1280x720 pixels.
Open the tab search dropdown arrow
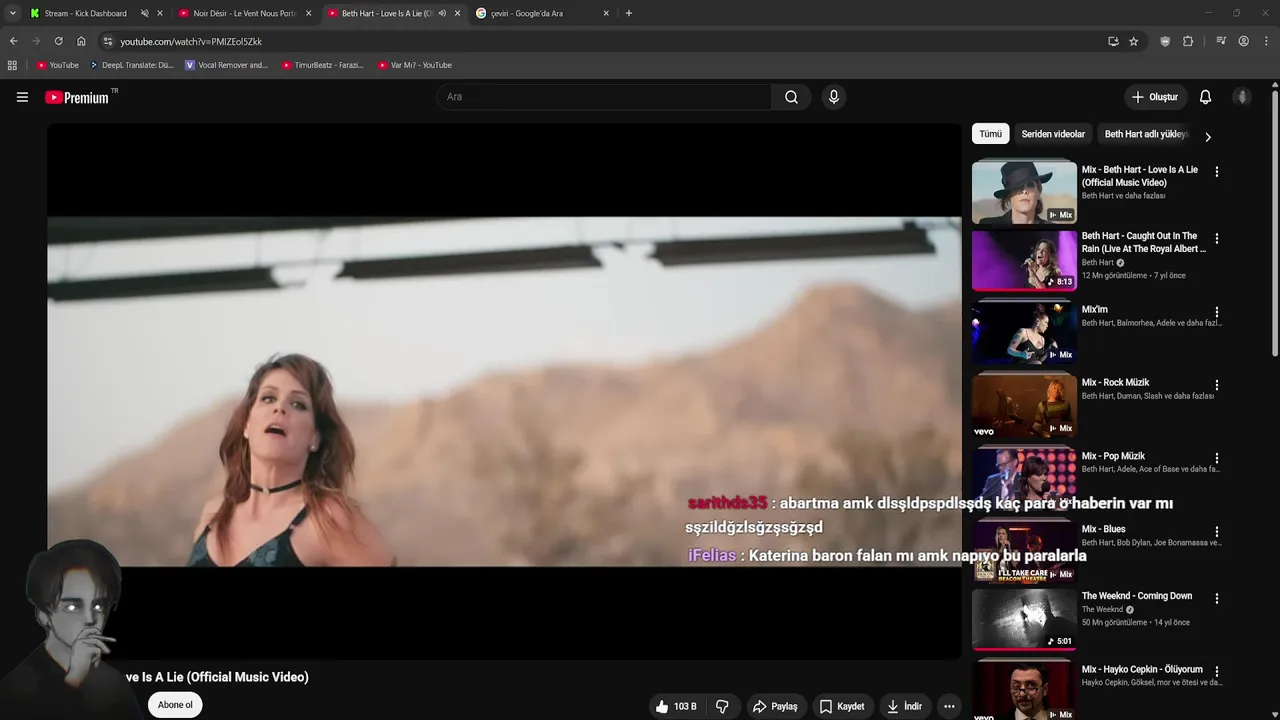[x=12, y=13]
